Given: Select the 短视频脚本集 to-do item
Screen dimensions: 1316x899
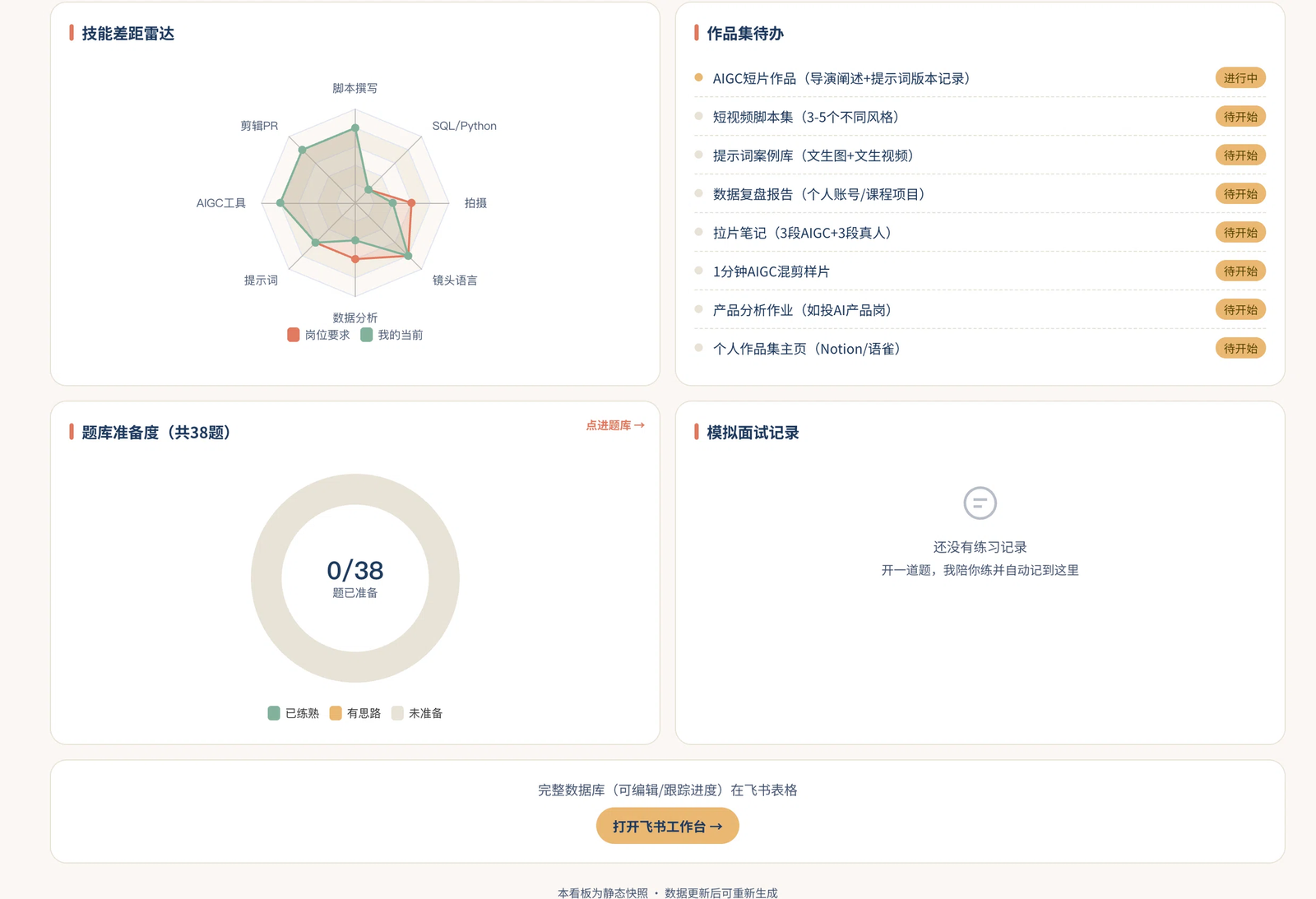Looking at the screenshot, I should (980, 117).
